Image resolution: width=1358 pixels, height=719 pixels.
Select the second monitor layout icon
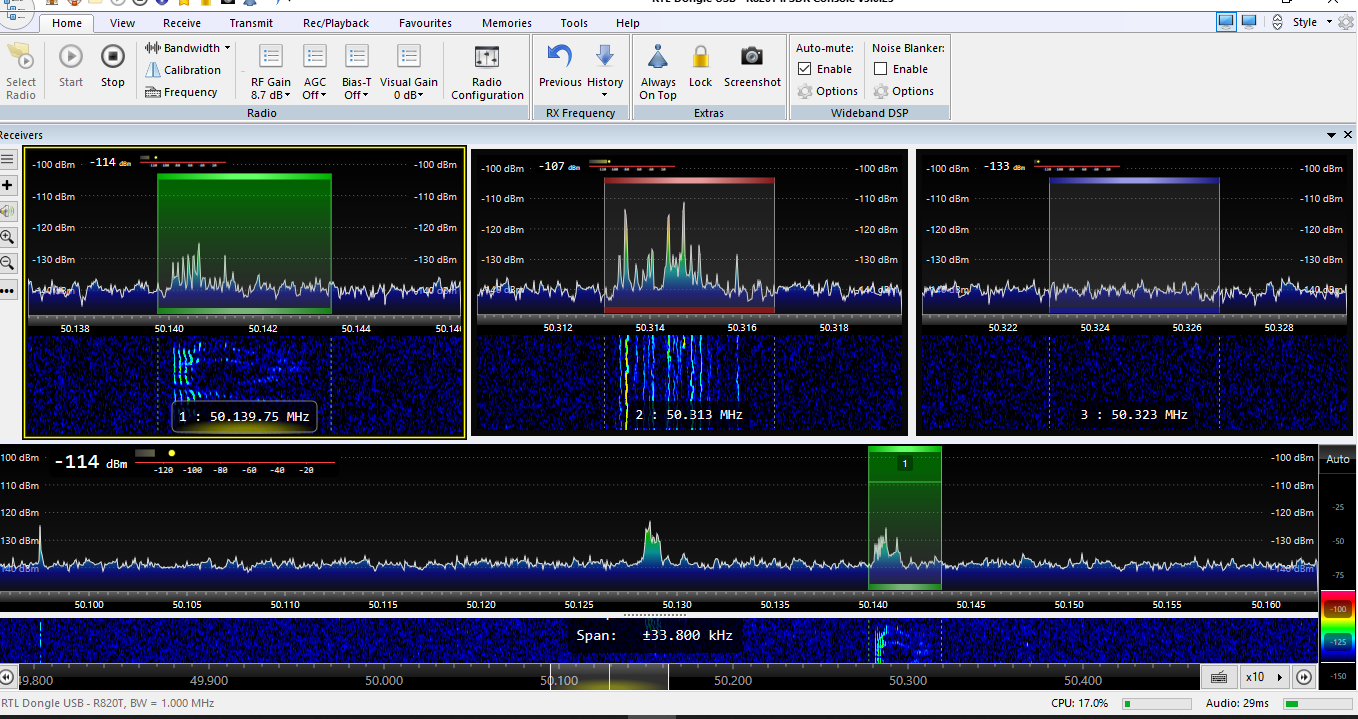[1249, 21]
